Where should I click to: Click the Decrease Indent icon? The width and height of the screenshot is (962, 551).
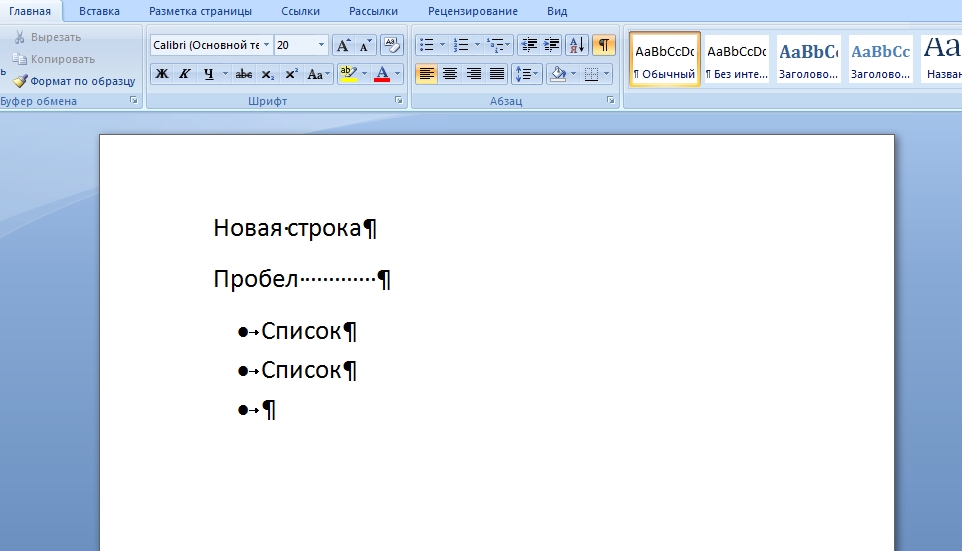click(x=528, y=45)
